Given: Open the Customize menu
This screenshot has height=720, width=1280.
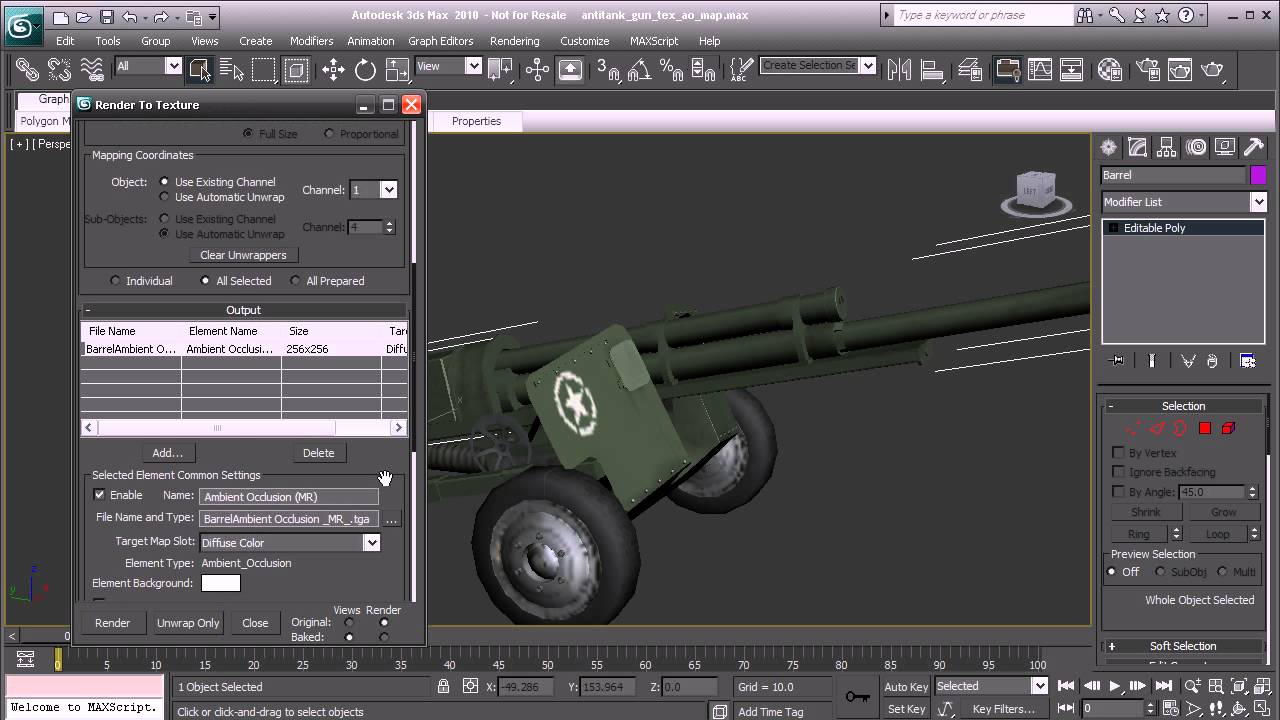Looking at the screenshot, I should pos(584,41).
